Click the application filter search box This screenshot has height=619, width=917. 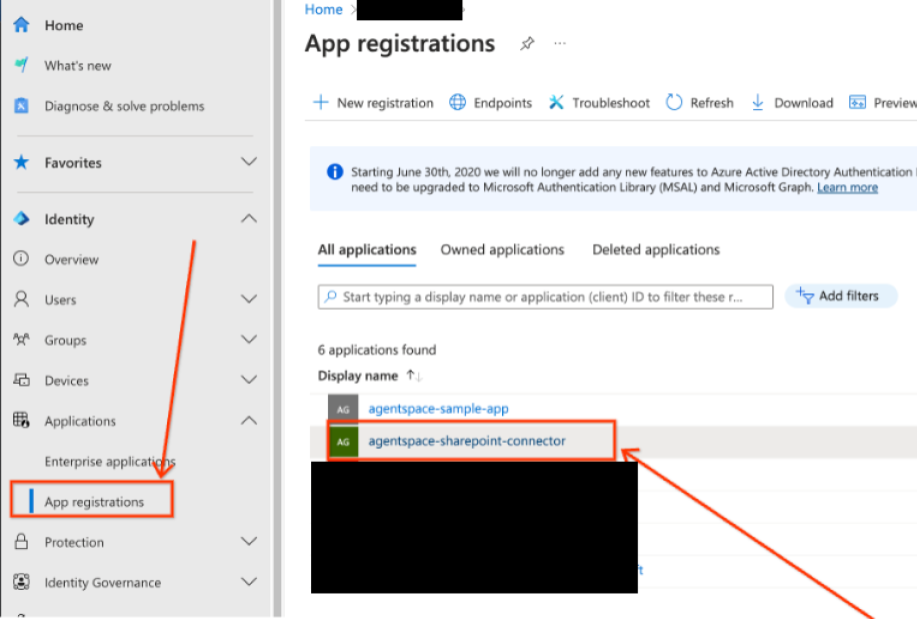coord(545,296)
